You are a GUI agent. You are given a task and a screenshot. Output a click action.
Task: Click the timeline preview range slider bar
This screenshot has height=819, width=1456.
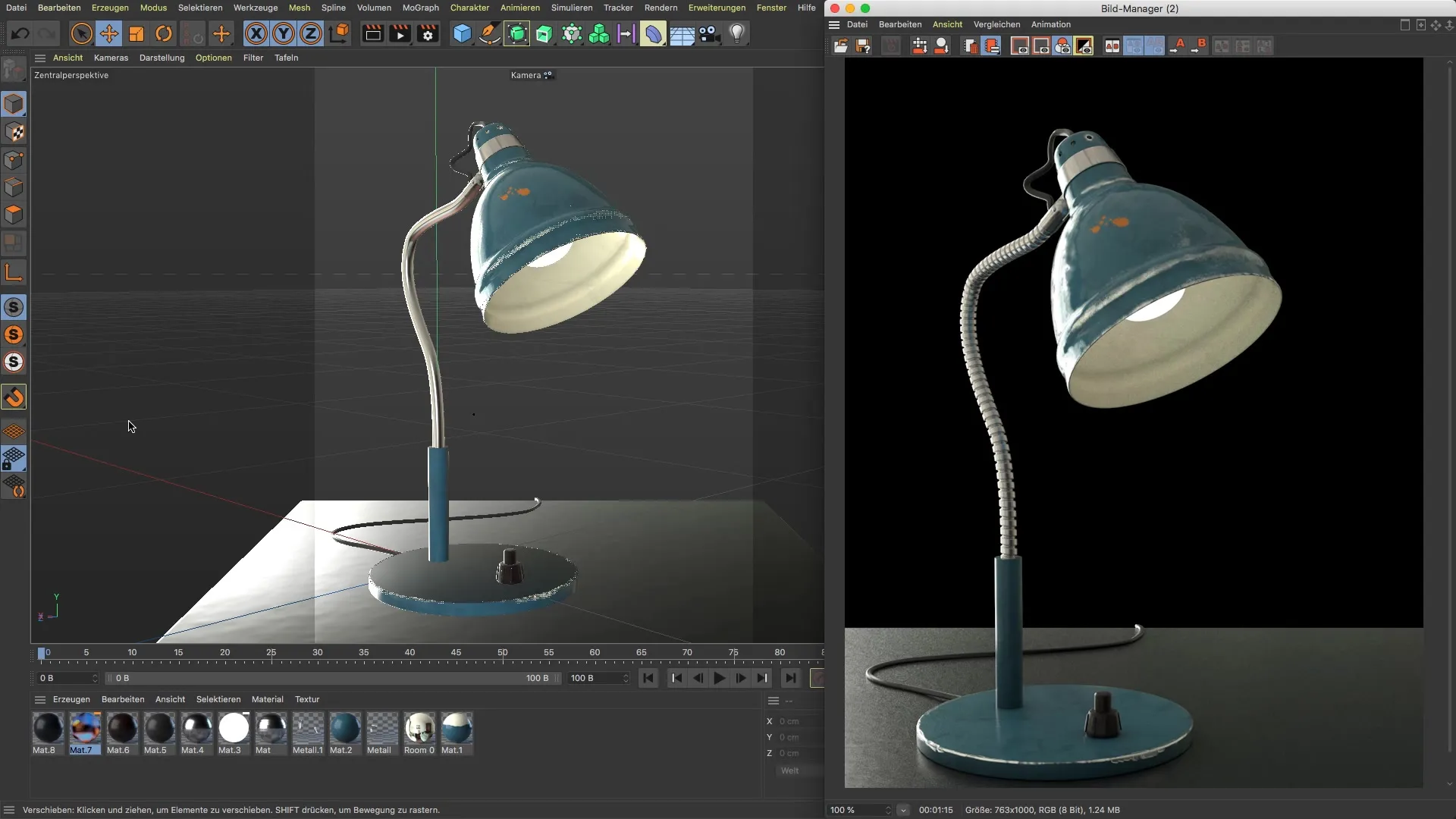pos(334,678)
